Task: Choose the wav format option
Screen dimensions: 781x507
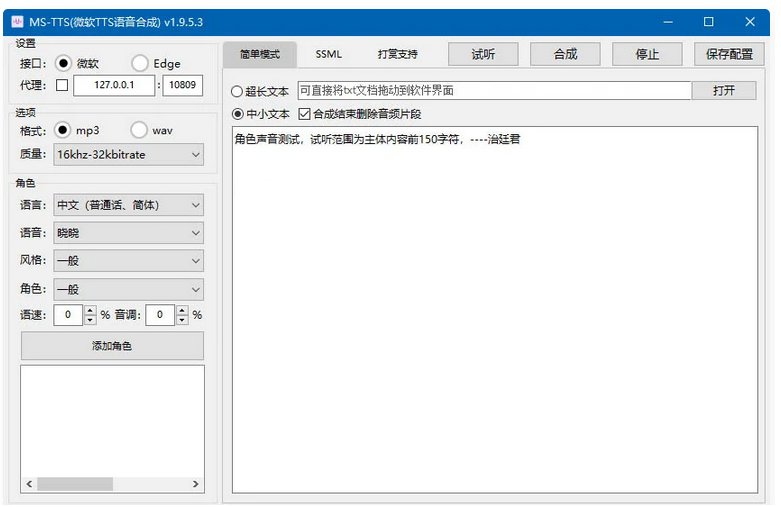Action: coord(139,130)
